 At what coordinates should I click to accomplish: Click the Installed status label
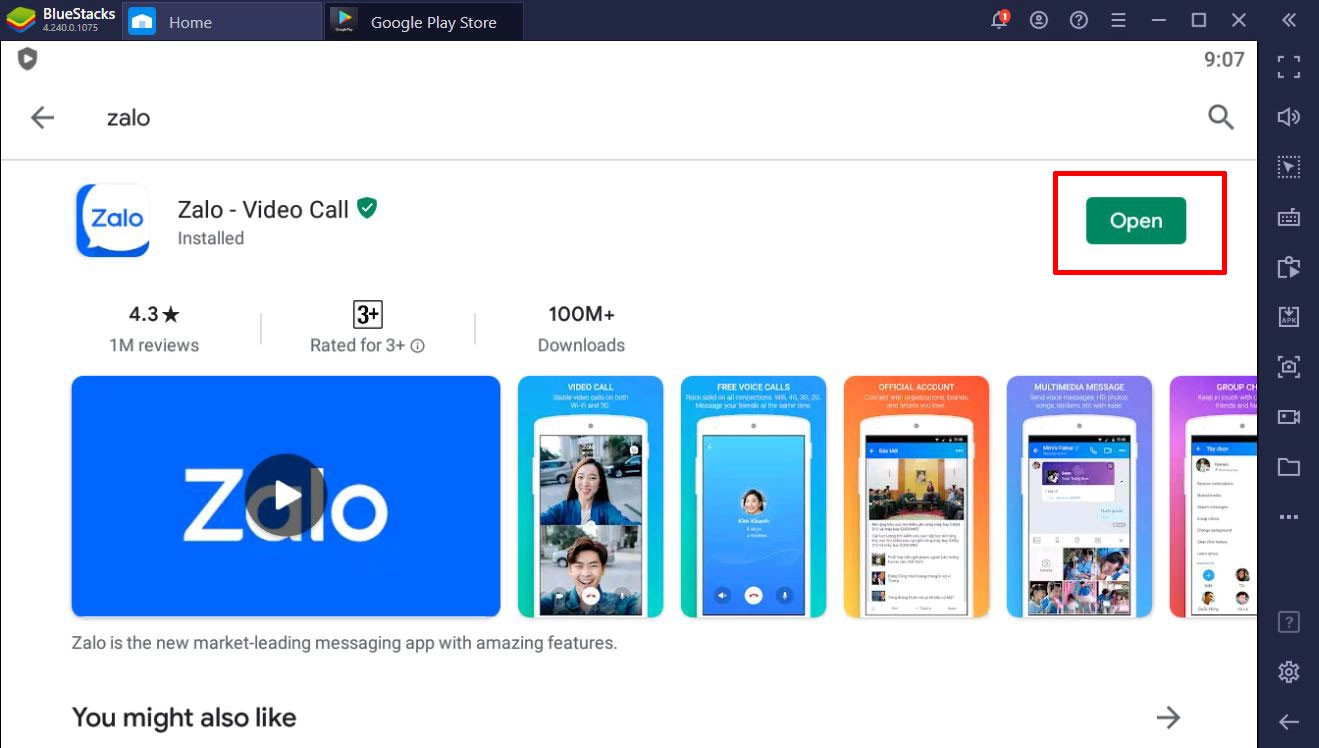pyautogui.click(x=211, y=238)
